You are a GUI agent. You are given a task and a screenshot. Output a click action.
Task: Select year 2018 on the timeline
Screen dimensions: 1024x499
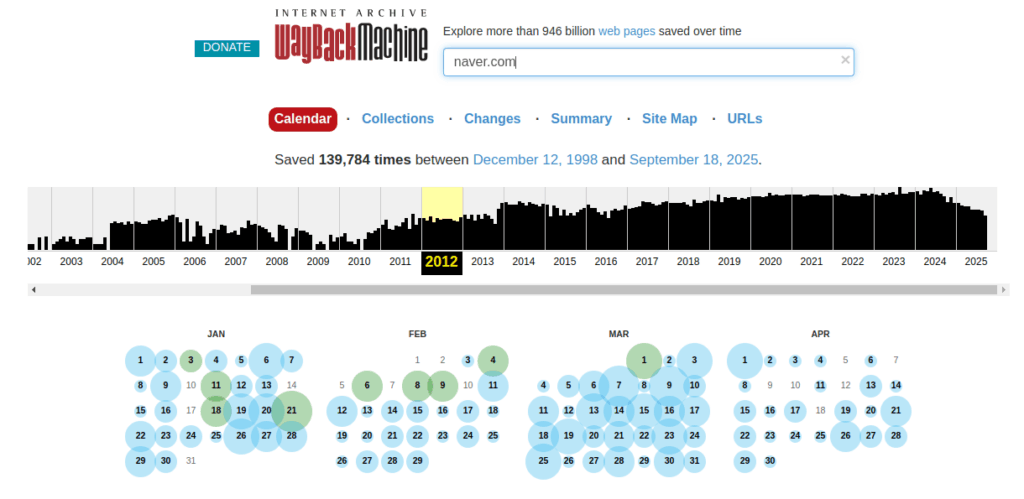[688, 261]
